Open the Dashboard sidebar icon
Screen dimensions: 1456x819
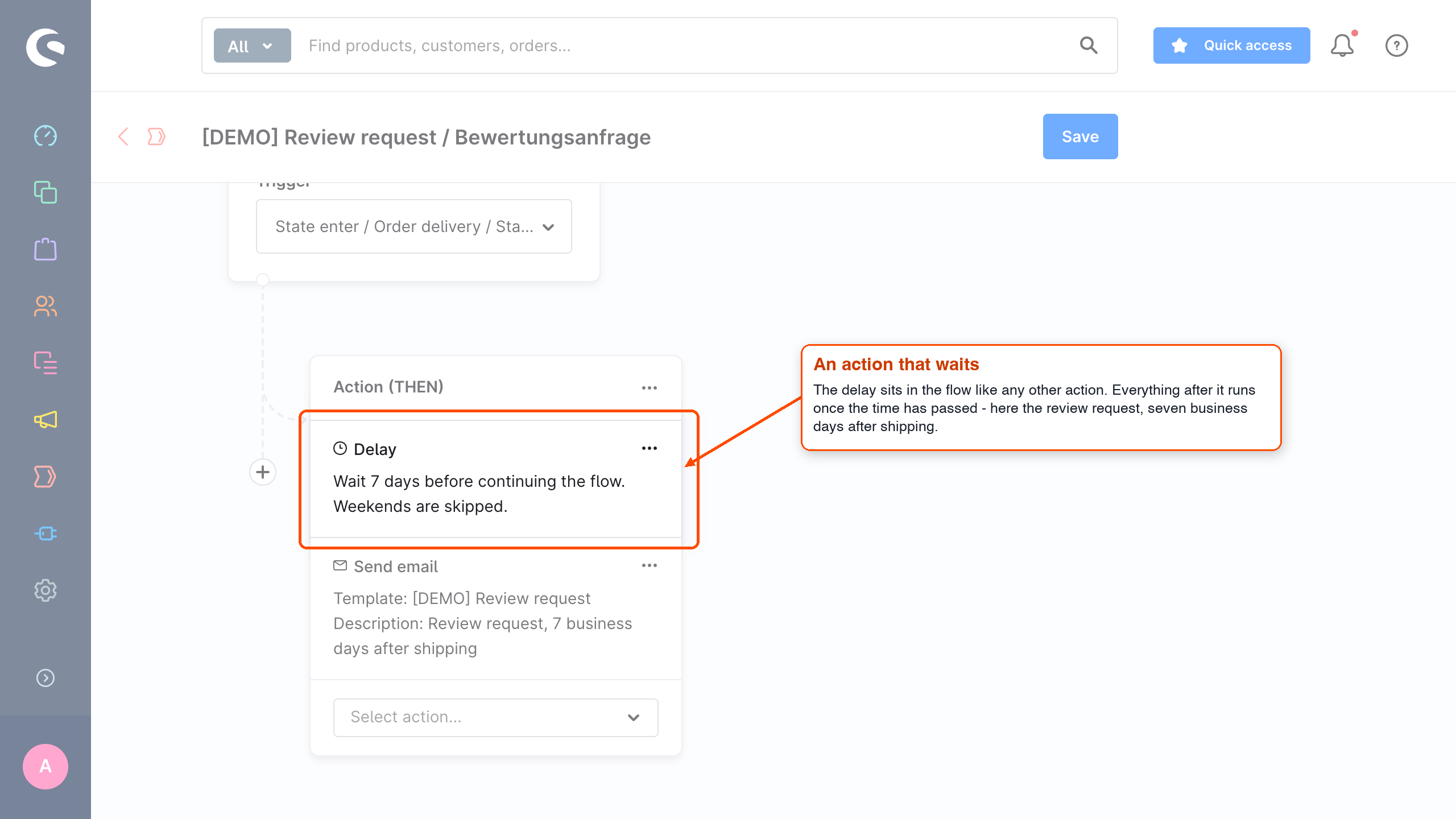click(x=45, y=136)
